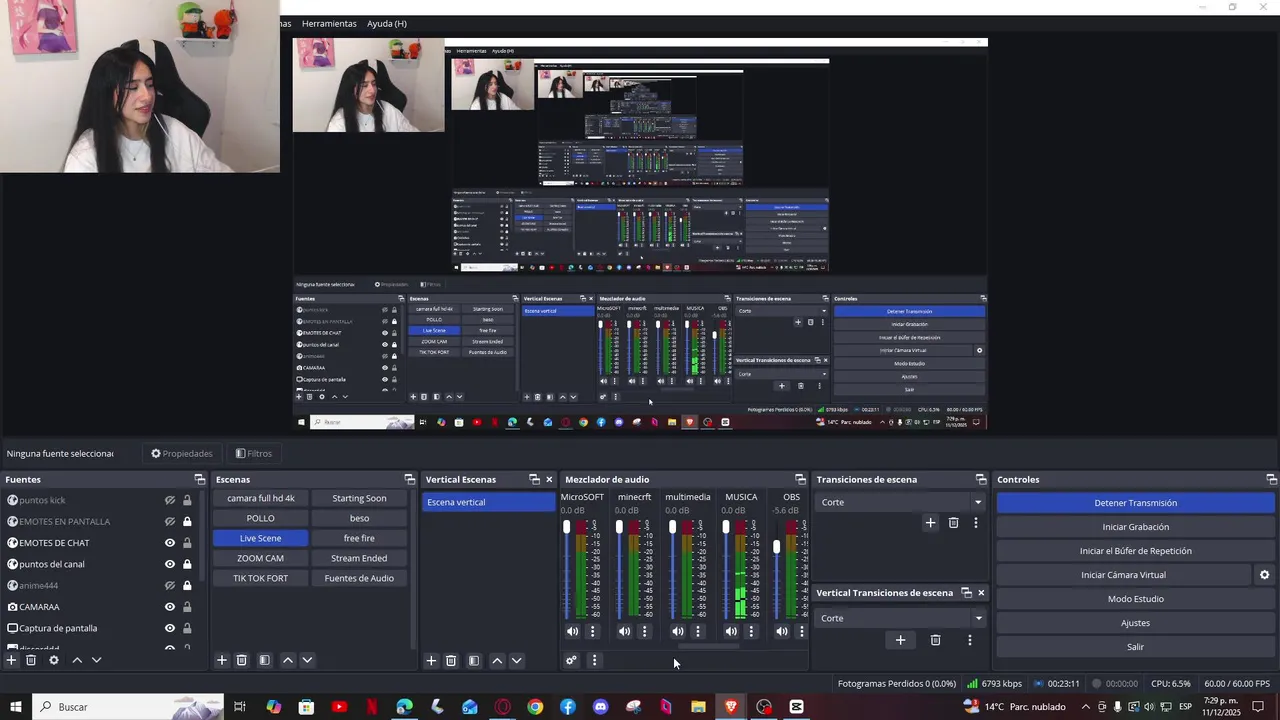
Task: Click Iniciar el Búfer de Repetición
Action: [x=1135, y=551]
